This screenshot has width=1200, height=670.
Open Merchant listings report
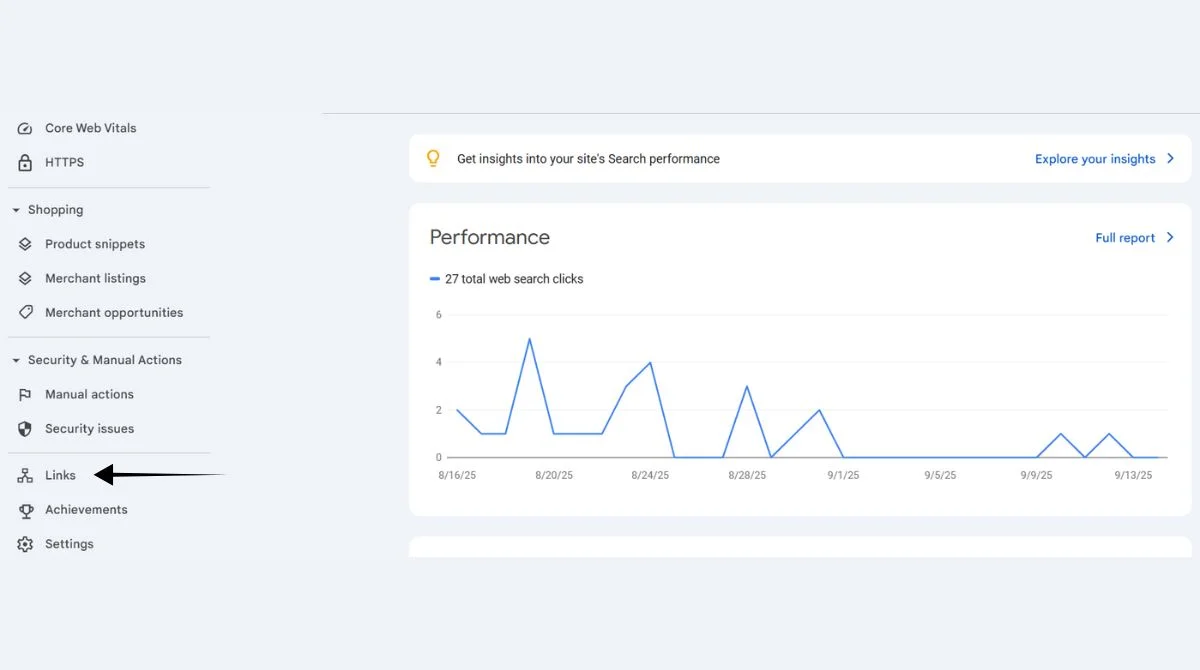(x=95, y=278)
